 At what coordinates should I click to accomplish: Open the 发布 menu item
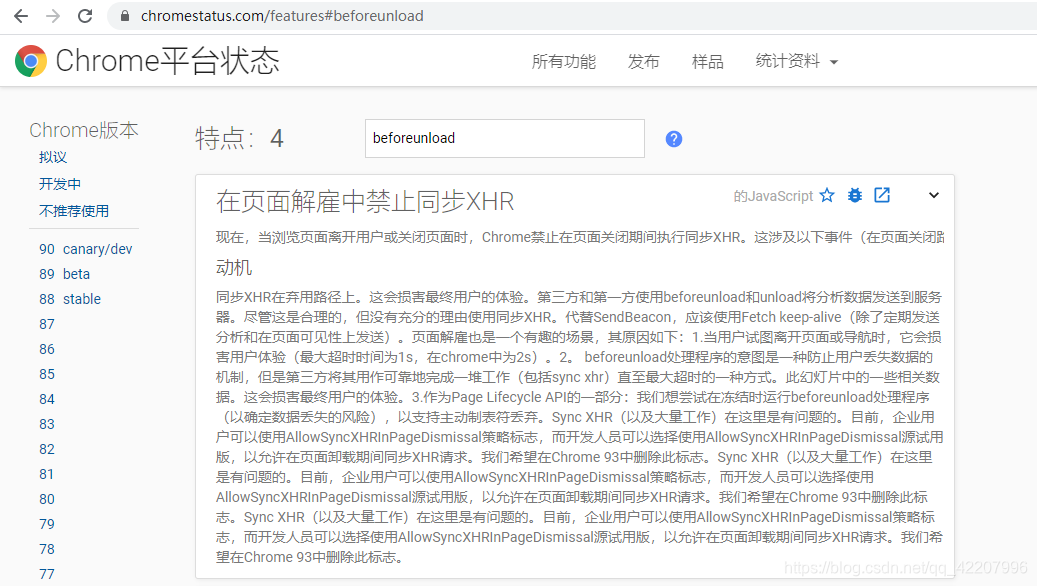coord(644,61)
